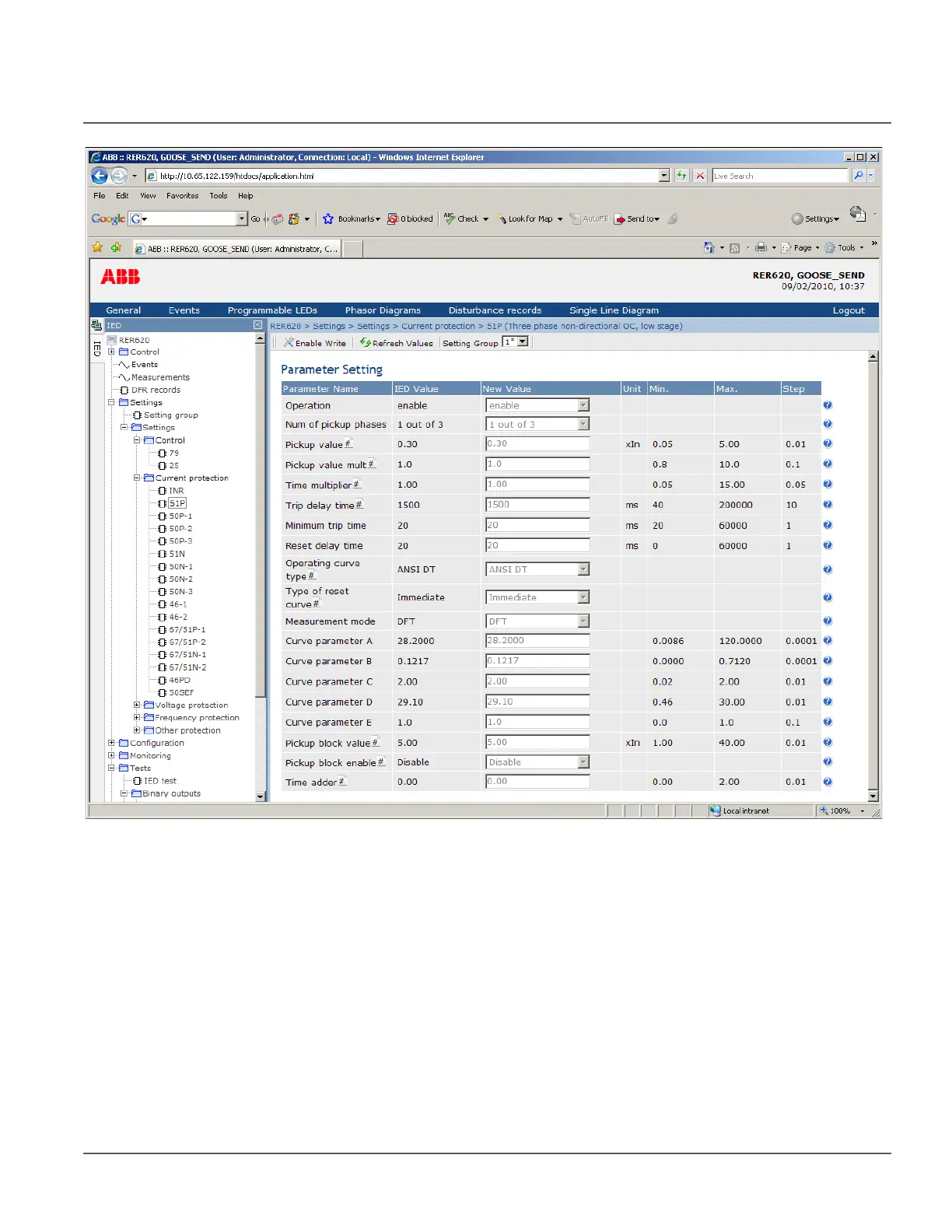Click help icon for Curve parameter A row
The image size is (952, 1232).
pyautogui.click(x=828, y=641)
